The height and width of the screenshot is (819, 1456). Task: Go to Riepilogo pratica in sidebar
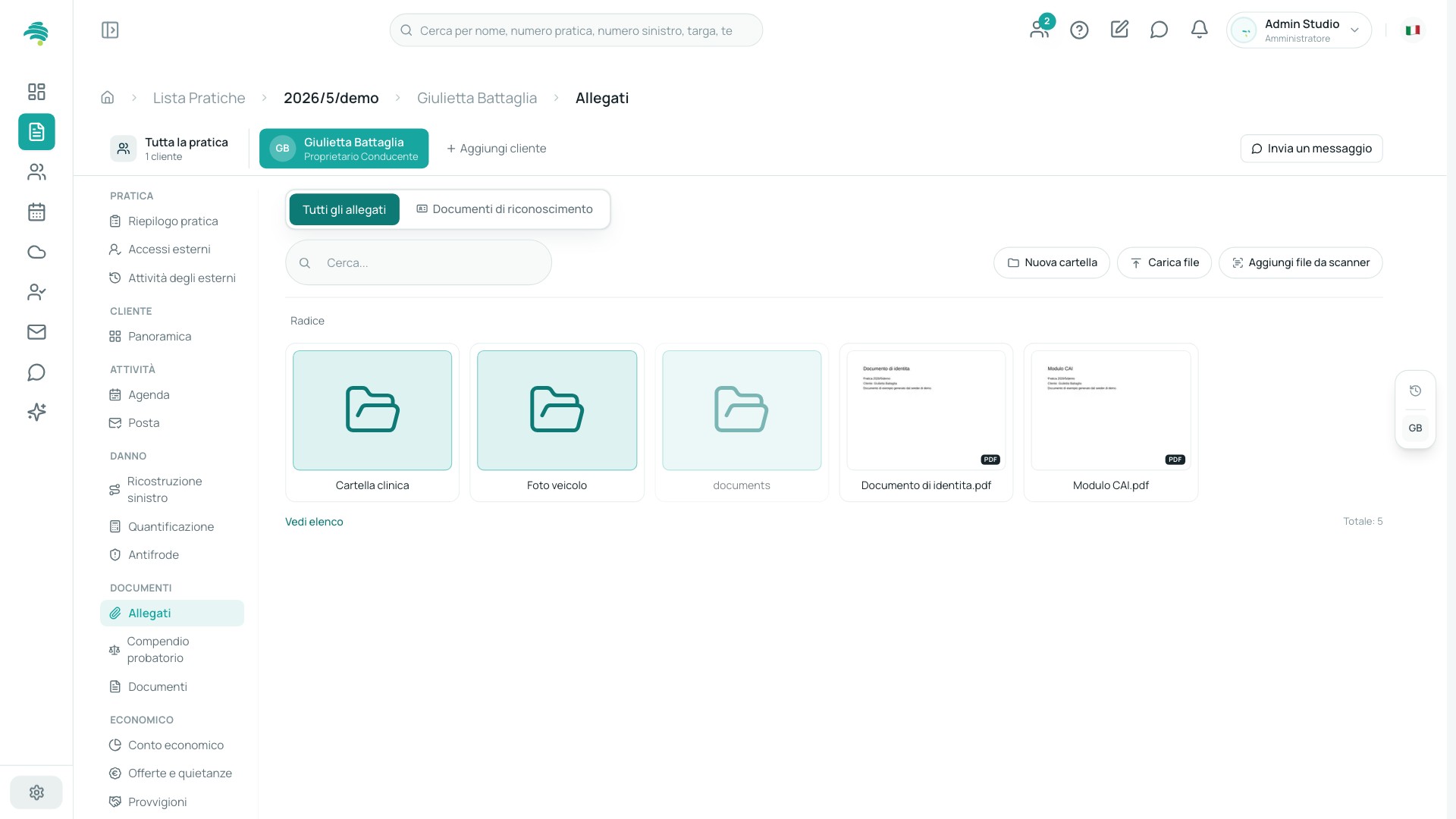click(x=172, y=221)
